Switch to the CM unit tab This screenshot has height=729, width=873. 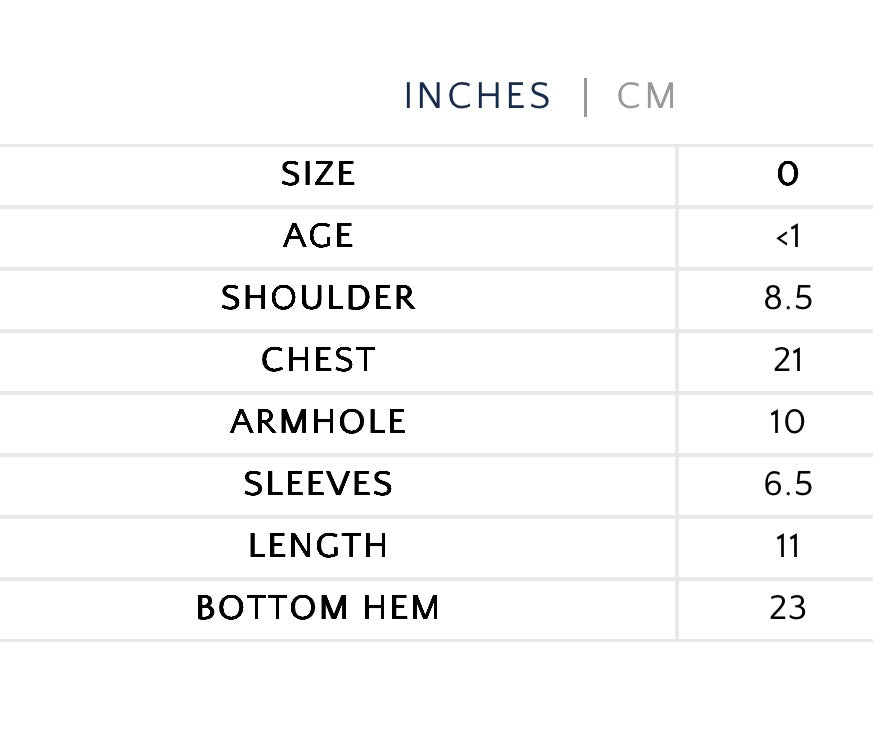pyautogui.click(x=647, y=96)
